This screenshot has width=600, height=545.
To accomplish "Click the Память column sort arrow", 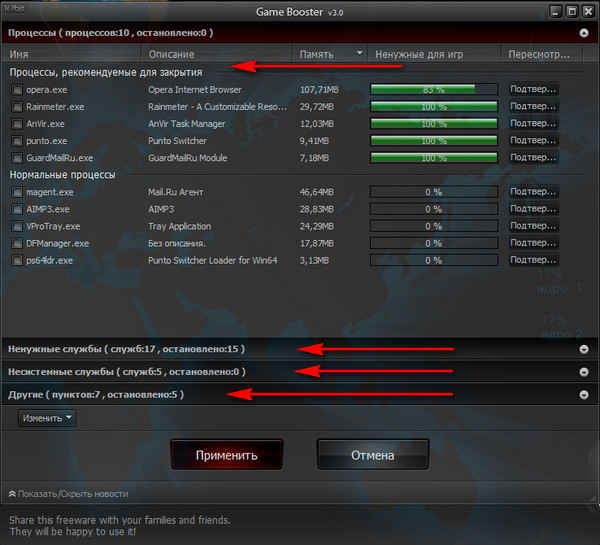I will click(359, 54).
